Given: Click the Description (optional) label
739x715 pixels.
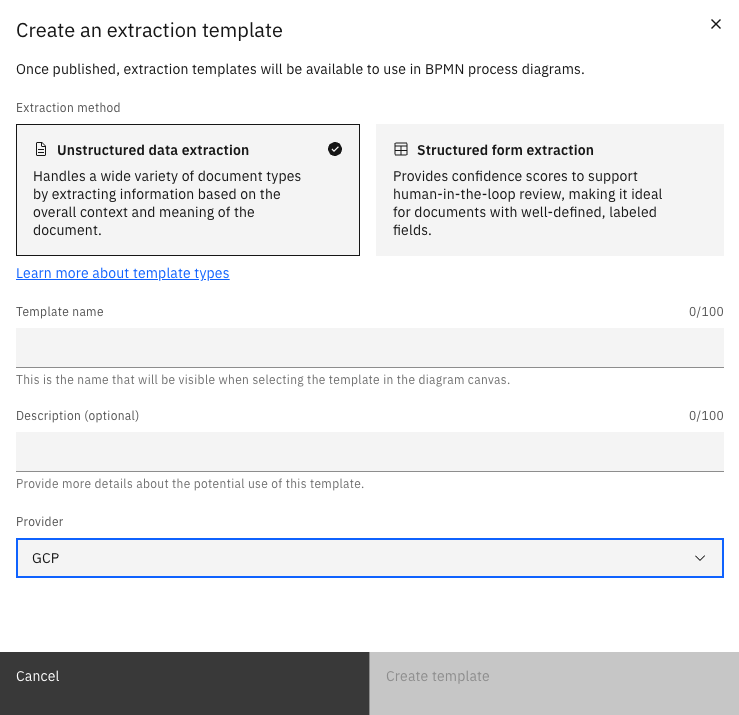Looking at the screenshot, I should (78, 416).
